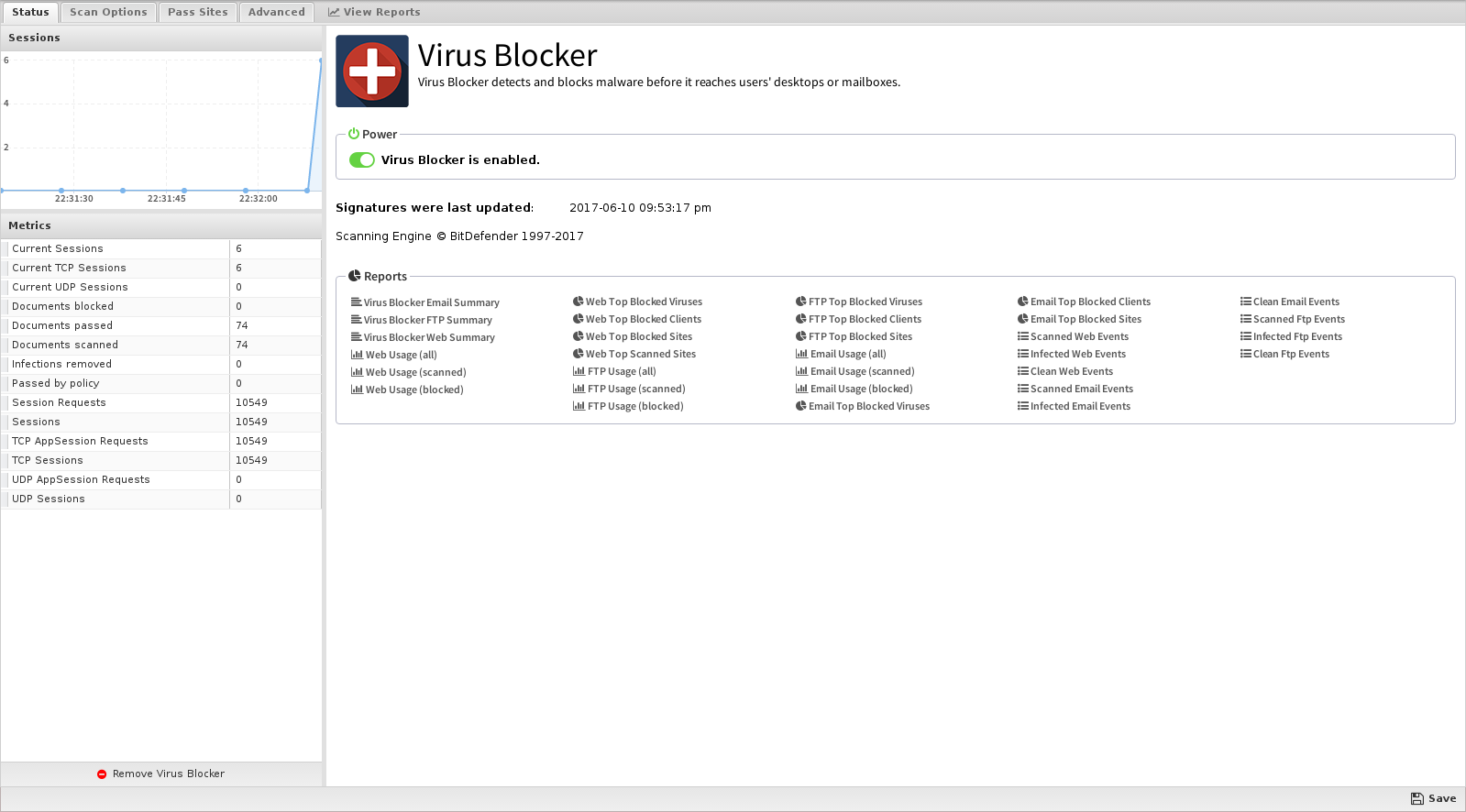Screen dimensions: 1466x812
Task: Select the Status tab
Action: 30,12
